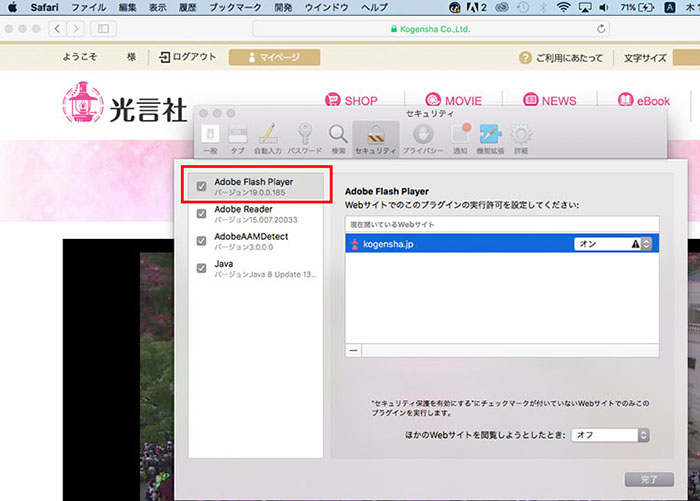Screen dimensions: 700x501
Task: Open the 表示 menu
Action: point(158,7)
